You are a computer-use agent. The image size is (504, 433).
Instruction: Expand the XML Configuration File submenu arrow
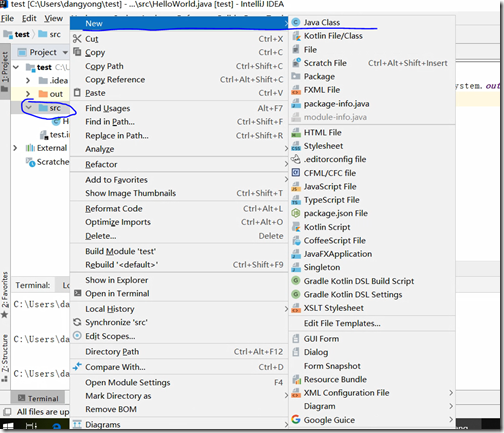[x=451, y=393]
